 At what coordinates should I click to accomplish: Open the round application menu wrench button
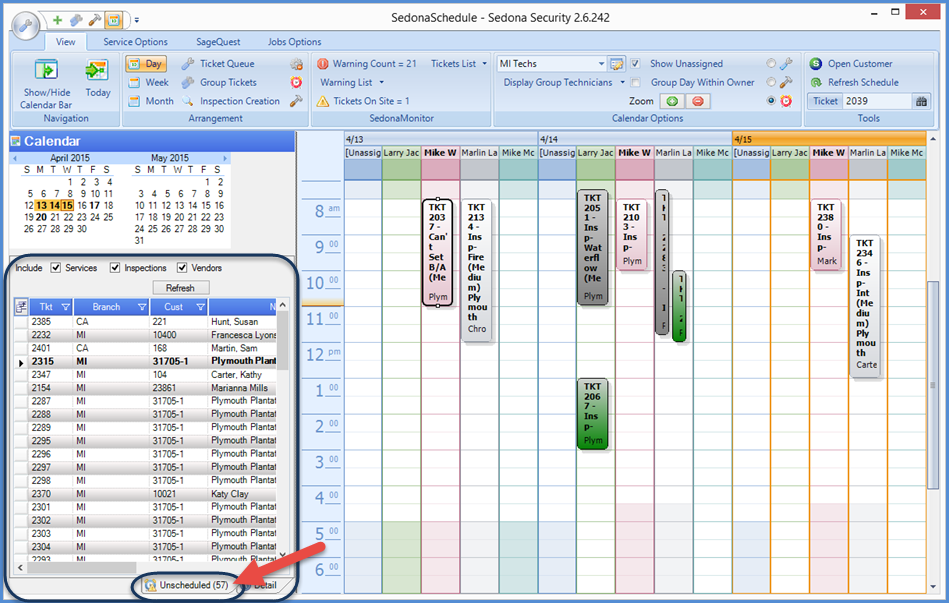coord(25,25)
